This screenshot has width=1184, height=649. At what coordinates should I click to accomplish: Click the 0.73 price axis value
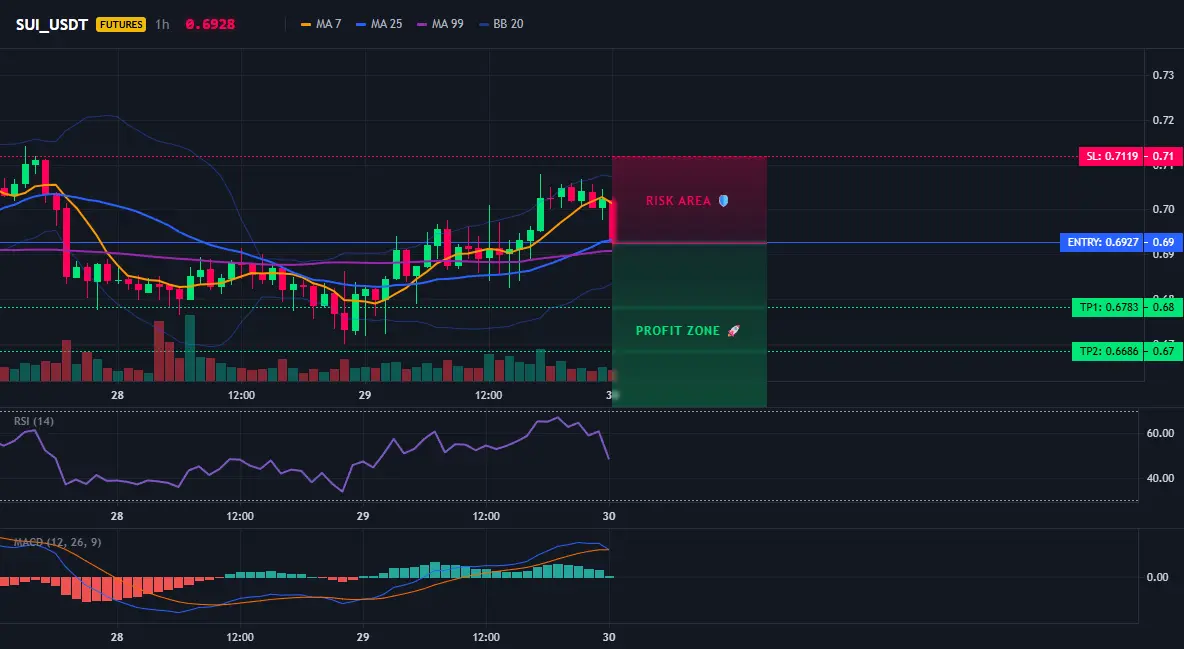1163,75
